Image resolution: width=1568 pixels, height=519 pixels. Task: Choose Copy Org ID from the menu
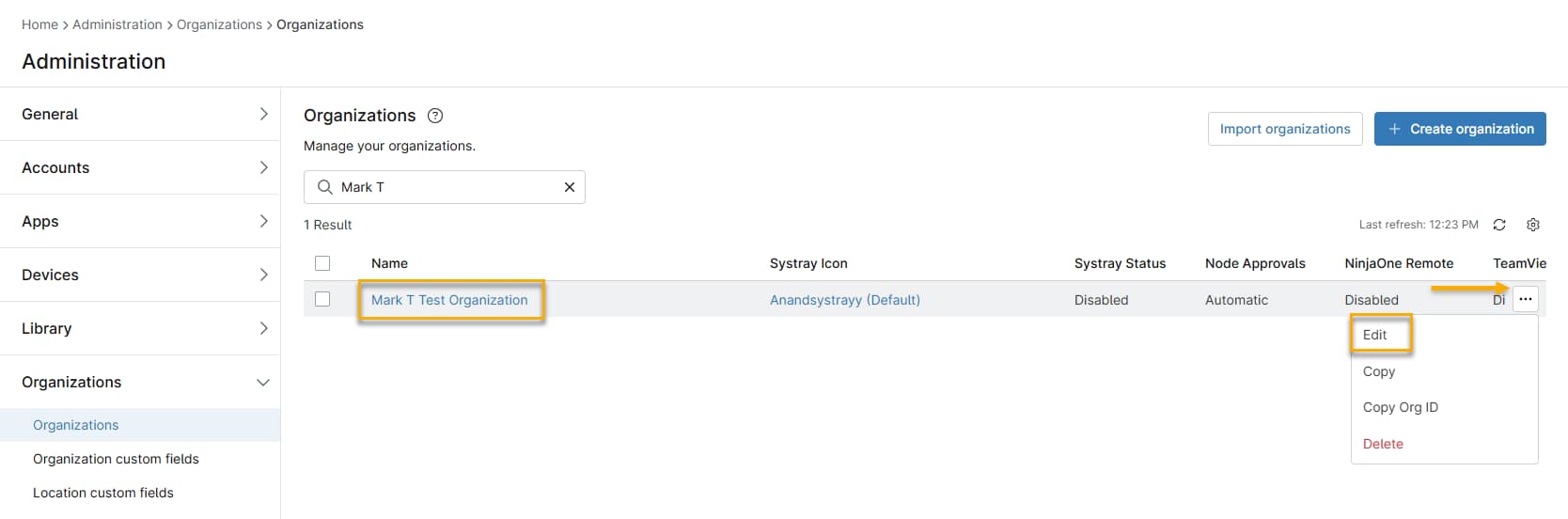1400,407
